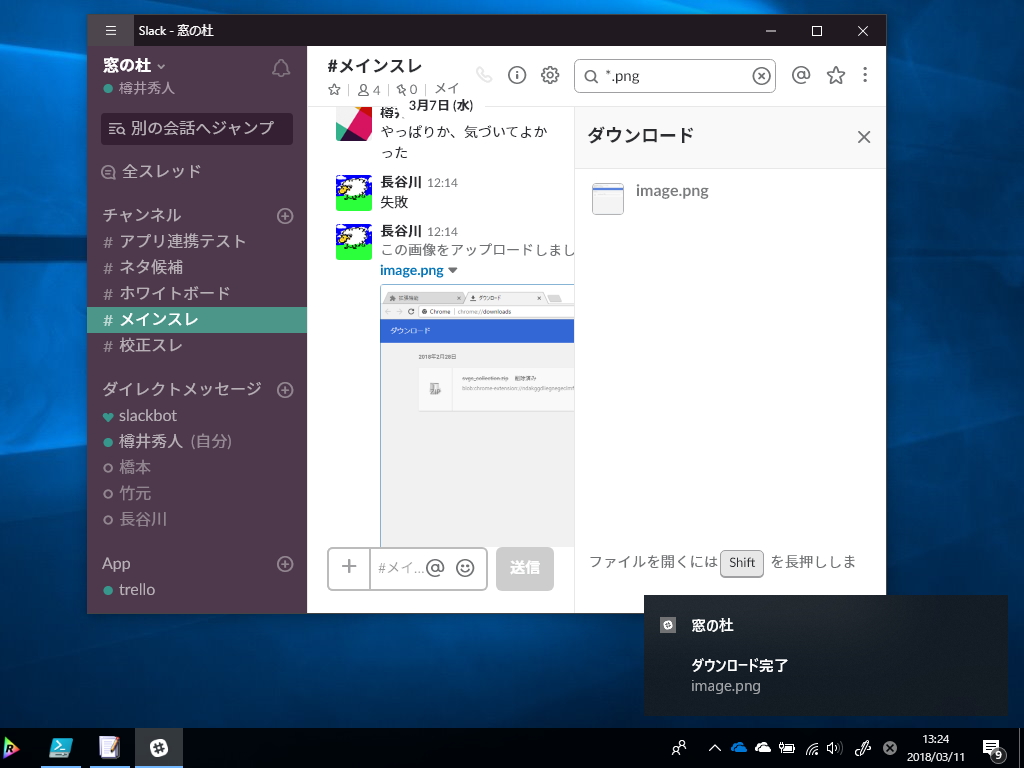View the 4 channel members

[366, 89]
